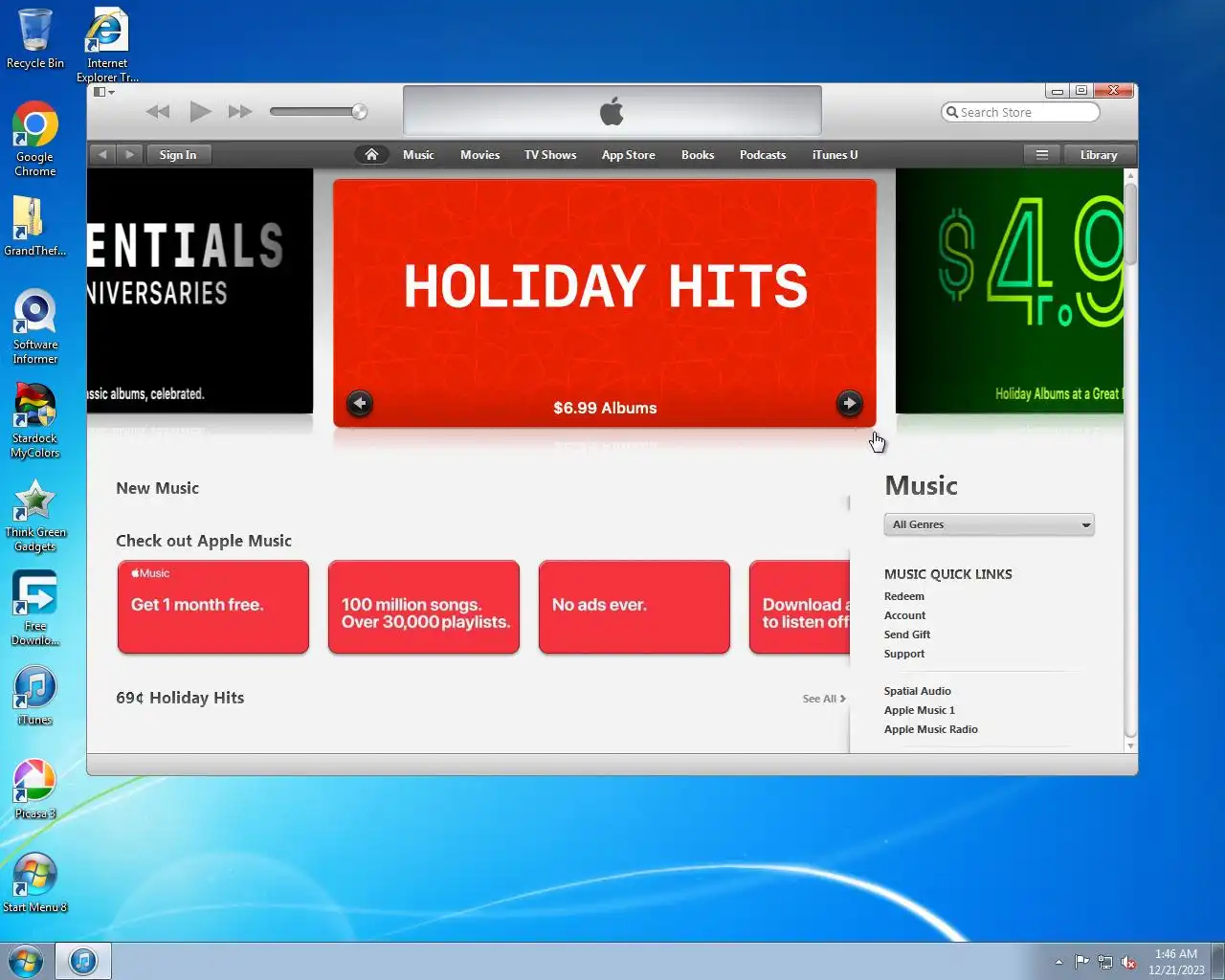Click the Search Store field
Image resolution: width=1225 pixels, height=980 pixels.
[1020, 112]
